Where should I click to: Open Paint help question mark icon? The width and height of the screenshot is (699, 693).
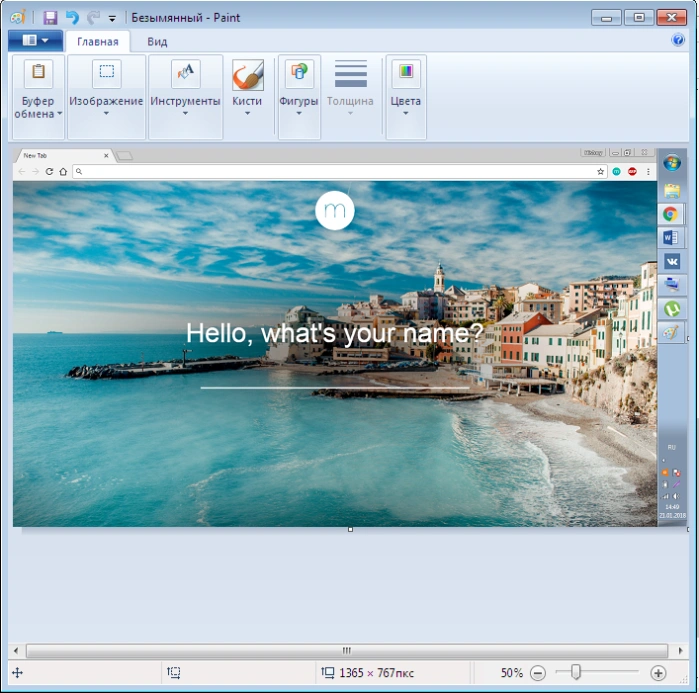[x=678, y=40]
